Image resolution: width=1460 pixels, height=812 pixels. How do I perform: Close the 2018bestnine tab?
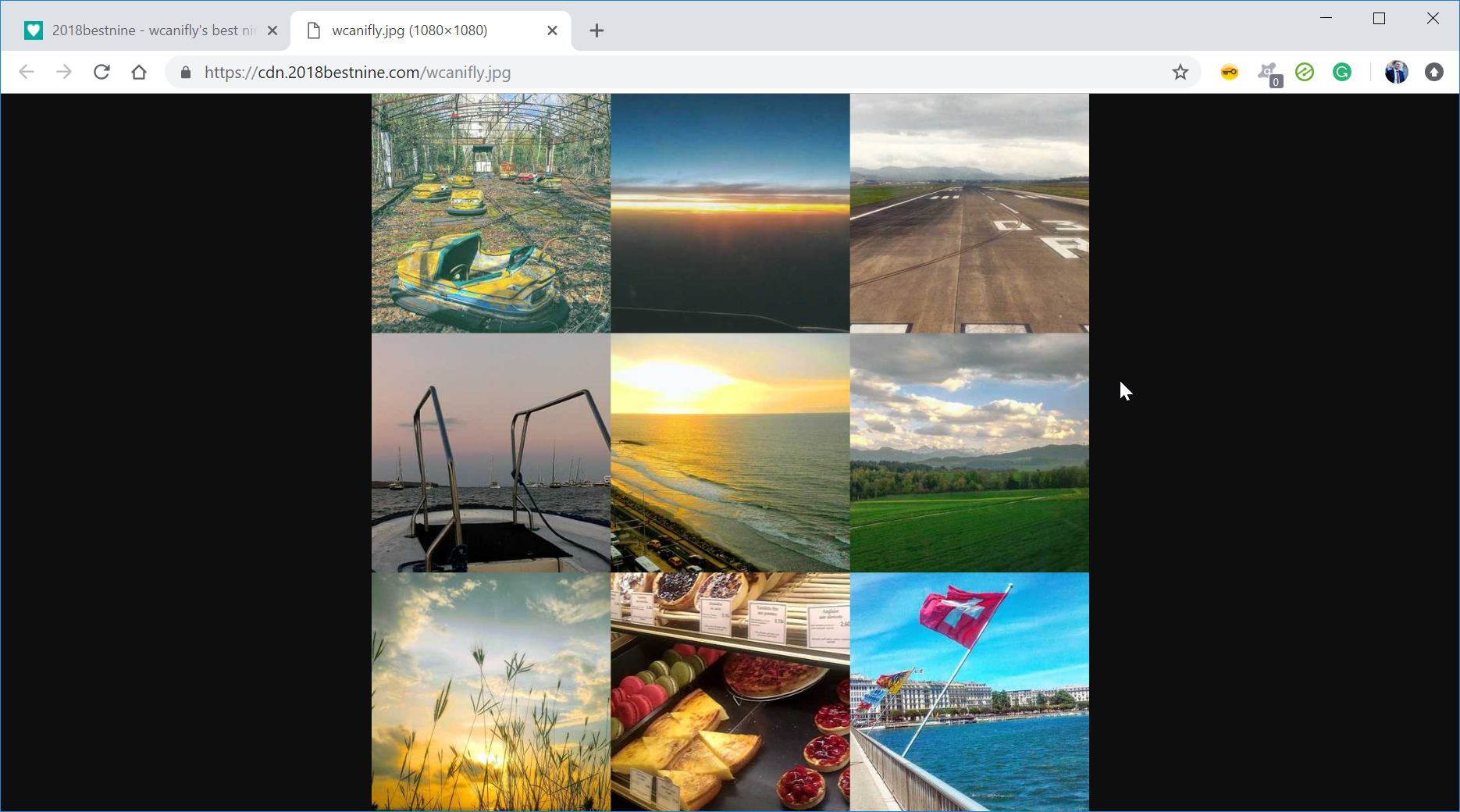pyautogui.click(x=272, y=30)
